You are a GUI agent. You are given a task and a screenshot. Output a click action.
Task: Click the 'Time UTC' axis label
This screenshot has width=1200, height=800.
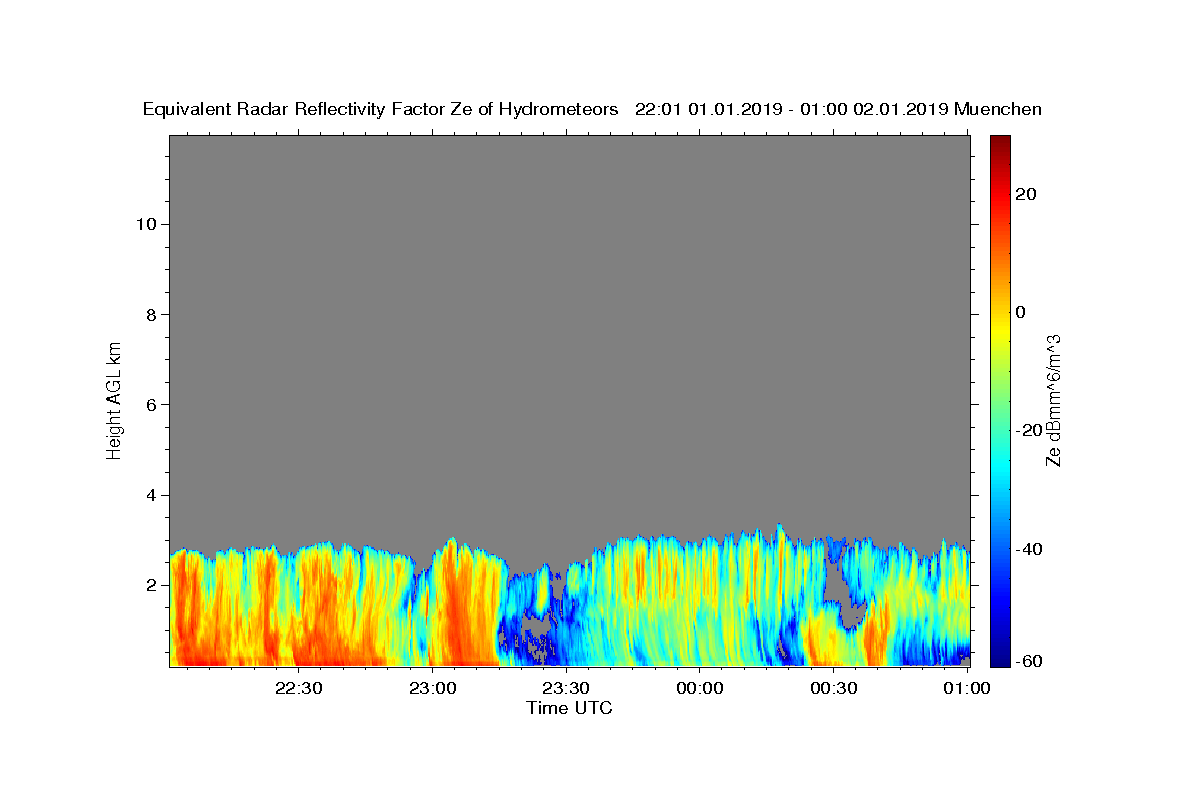click(569, 708)
